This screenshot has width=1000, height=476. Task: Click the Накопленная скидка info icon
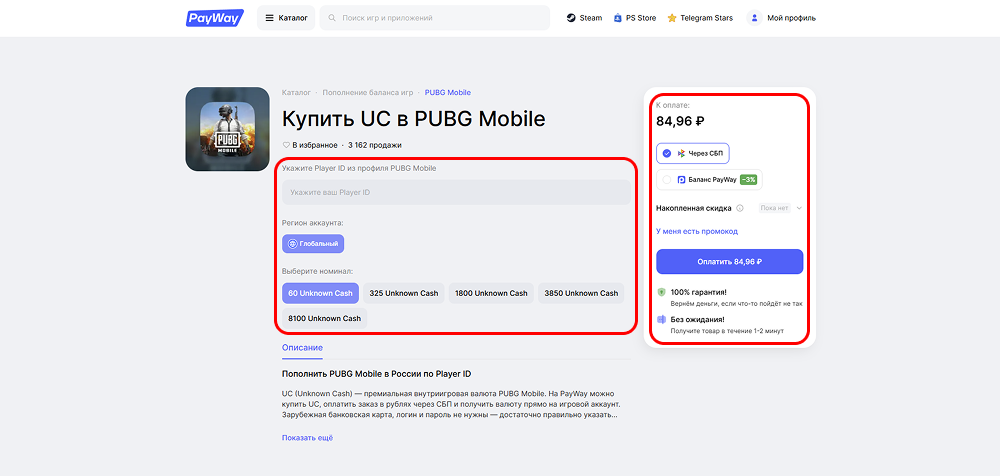point(740,208)
